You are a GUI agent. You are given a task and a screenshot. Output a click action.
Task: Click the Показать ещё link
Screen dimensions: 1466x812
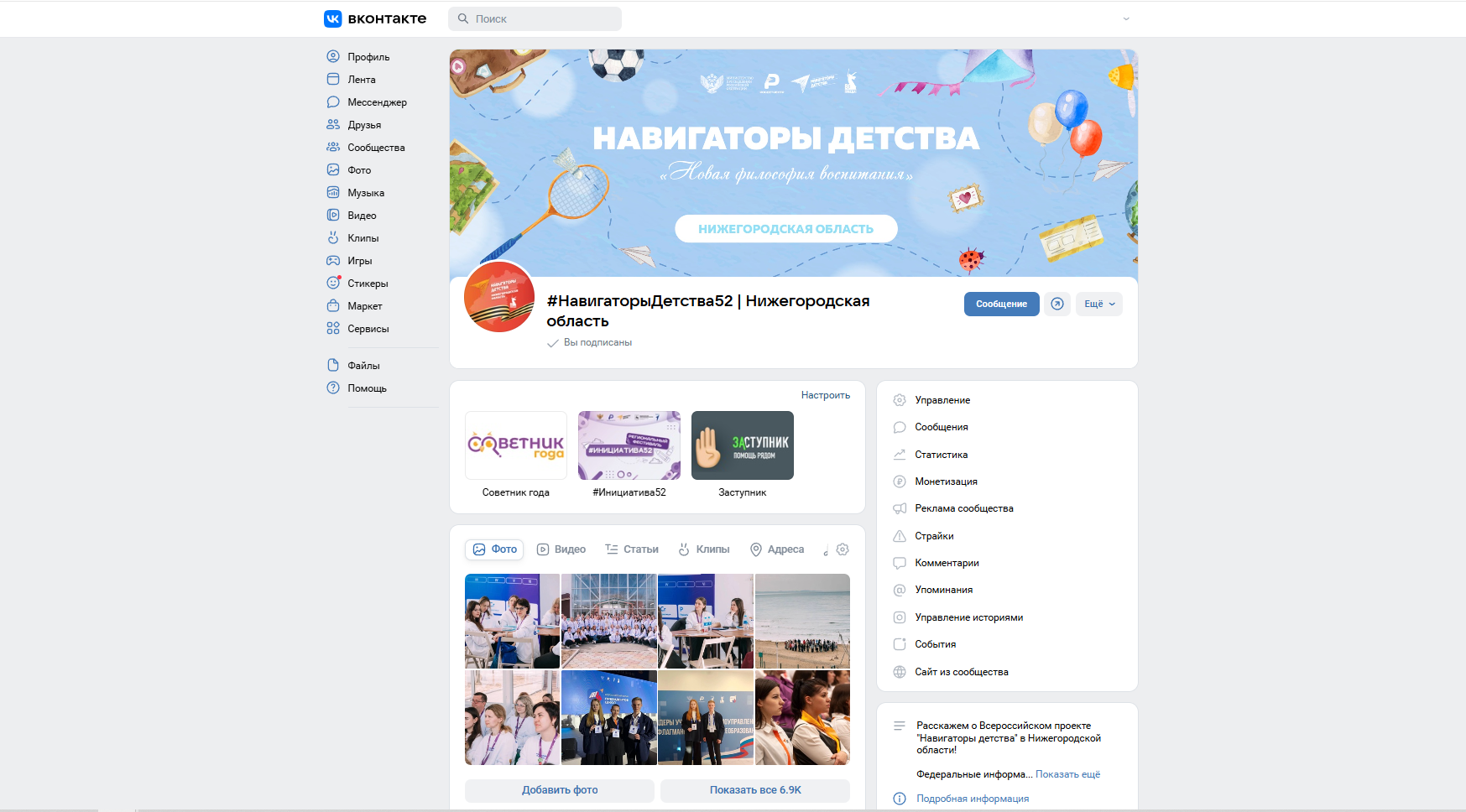1067,774
